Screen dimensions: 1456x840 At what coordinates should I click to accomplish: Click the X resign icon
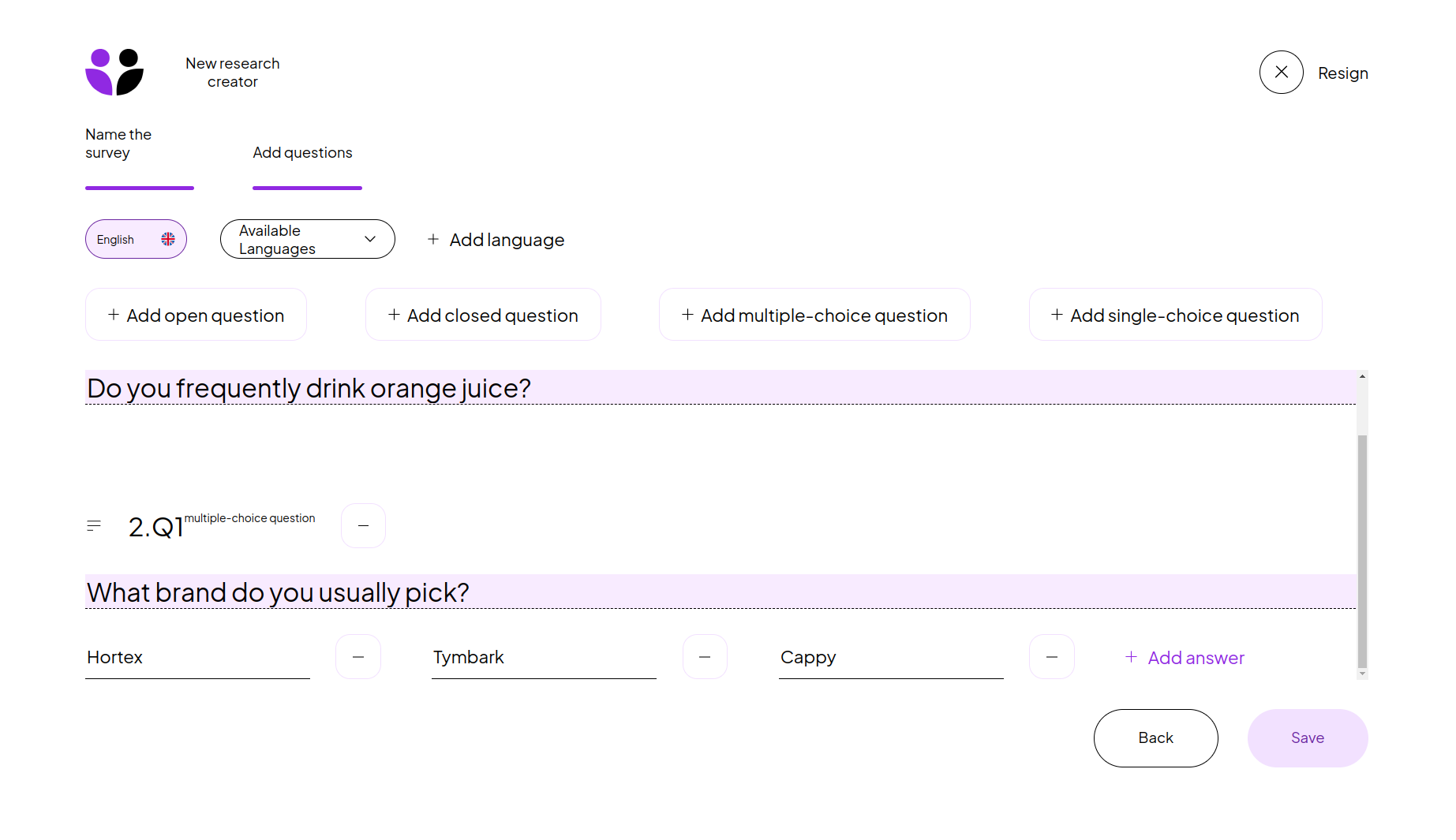pos(1281,73)
